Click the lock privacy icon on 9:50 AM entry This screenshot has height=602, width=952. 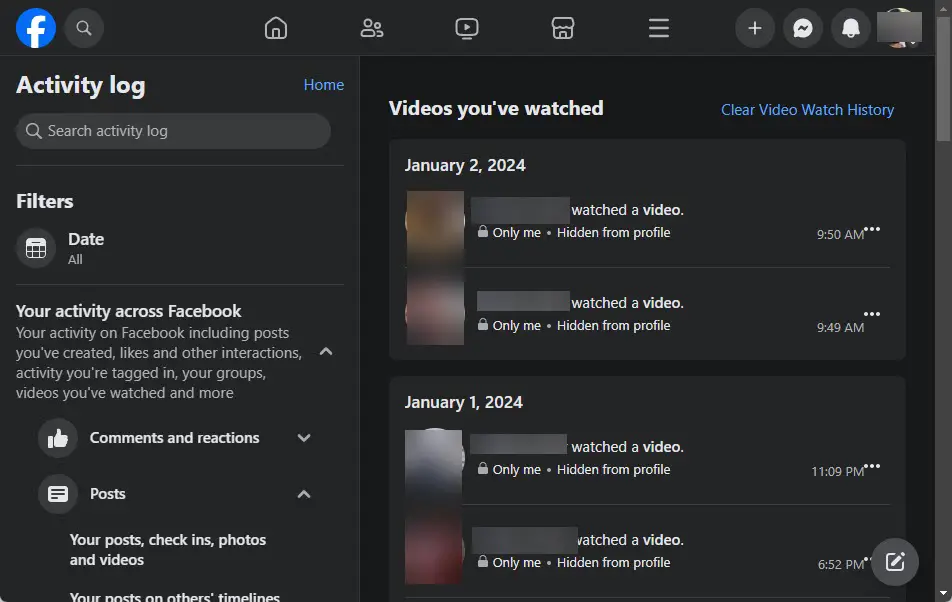pos(483,232)
